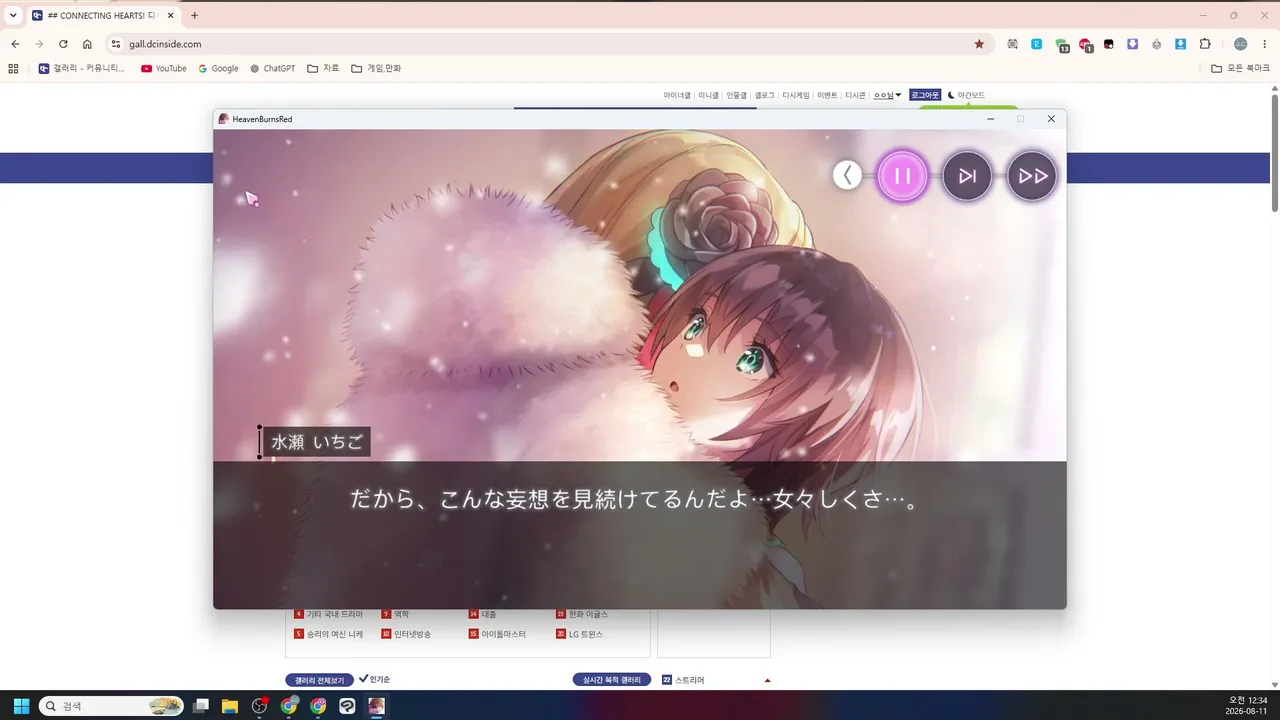Close the CONNECTING HEARTS tab
The width and height of the screenshot is (1280, 720).
click(168, 15)
